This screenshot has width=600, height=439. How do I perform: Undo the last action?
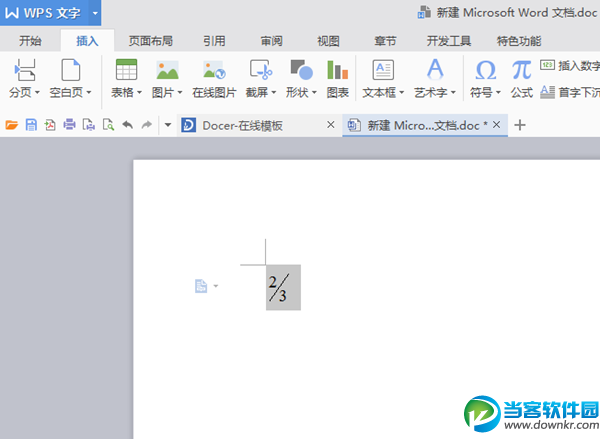[128, 125]
